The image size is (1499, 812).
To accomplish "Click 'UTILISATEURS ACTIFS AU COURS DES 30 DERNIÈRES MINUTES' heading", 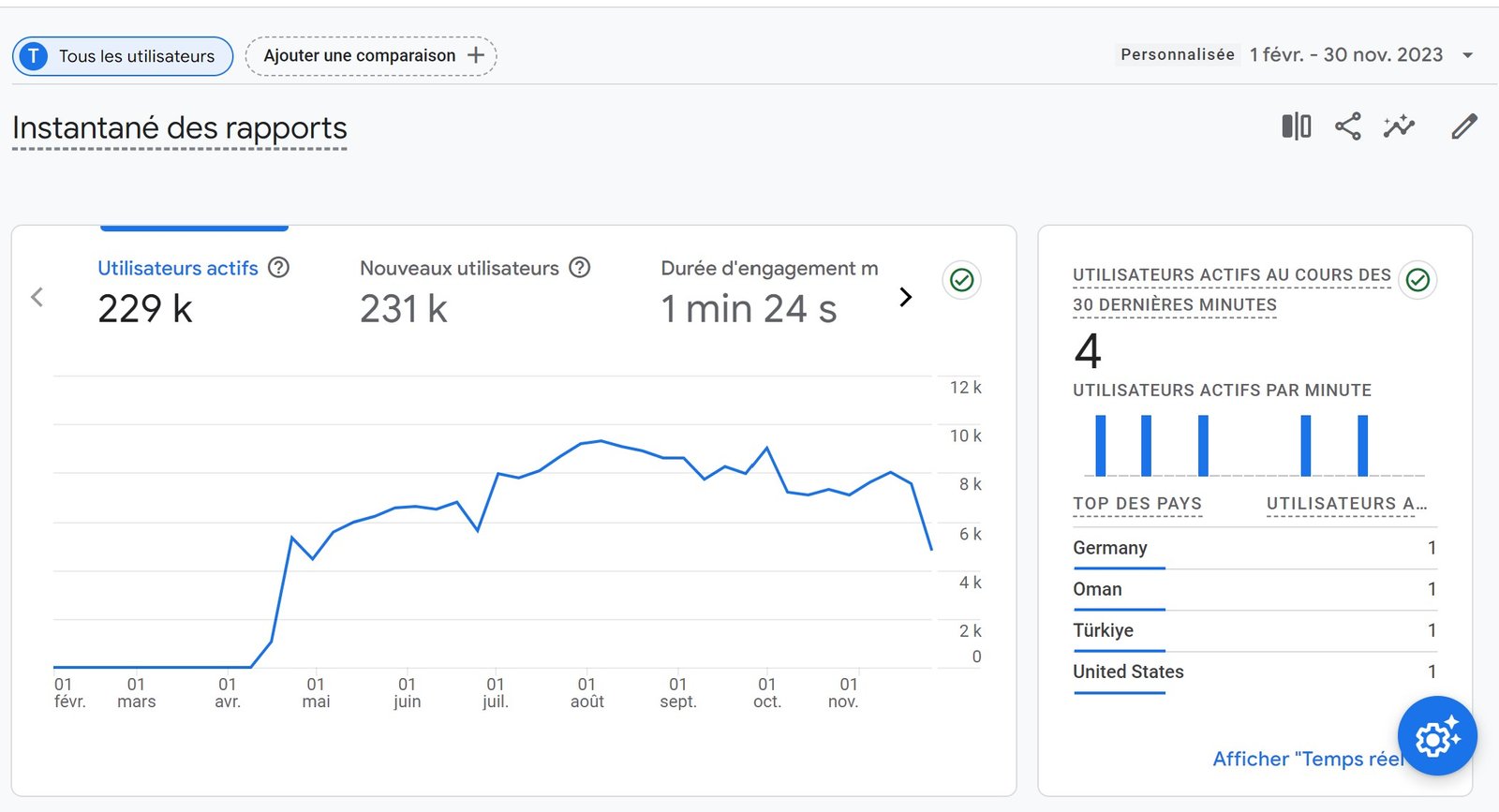I will (x=1232, y=289).
